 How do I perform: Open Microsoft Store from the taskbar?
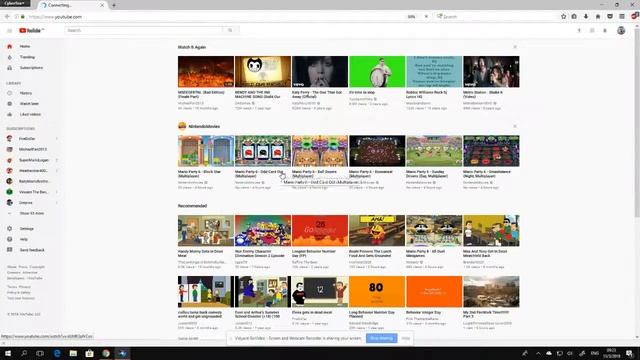pos(89,353)
